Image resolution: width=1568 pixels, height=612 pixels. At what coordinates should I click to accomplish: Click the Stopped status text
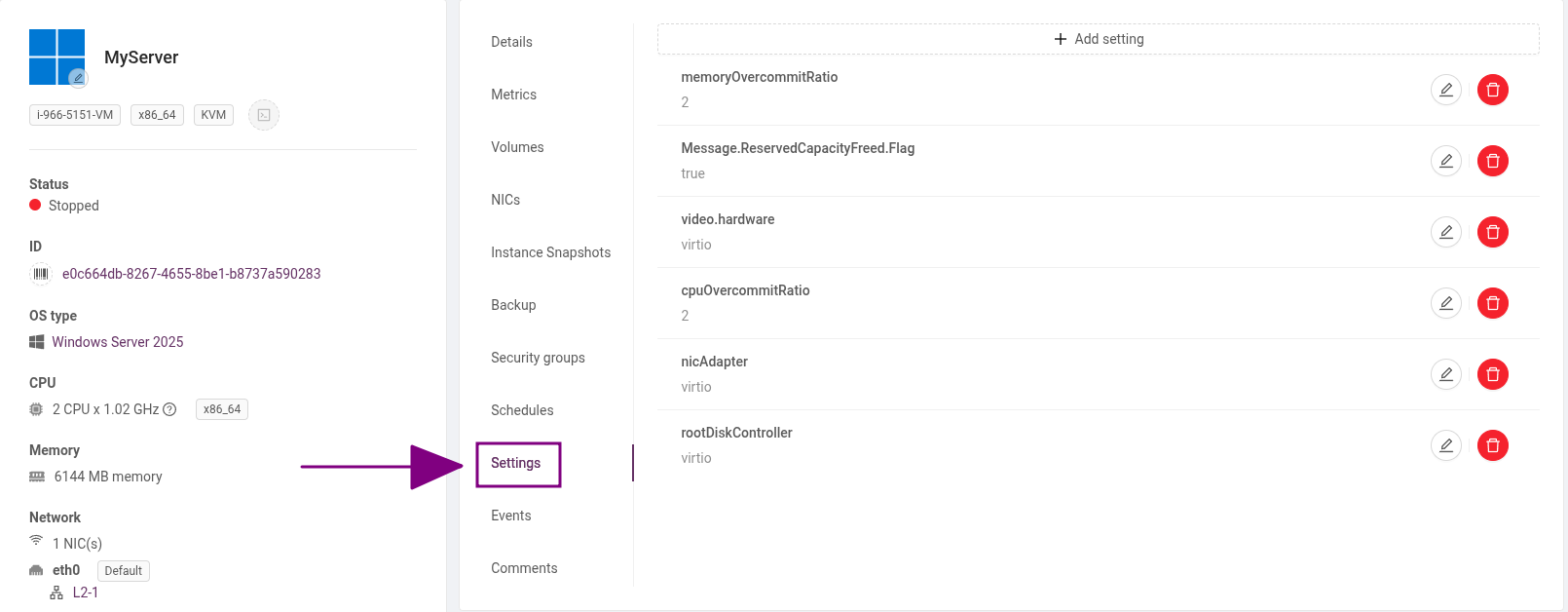tap(74, 206)
